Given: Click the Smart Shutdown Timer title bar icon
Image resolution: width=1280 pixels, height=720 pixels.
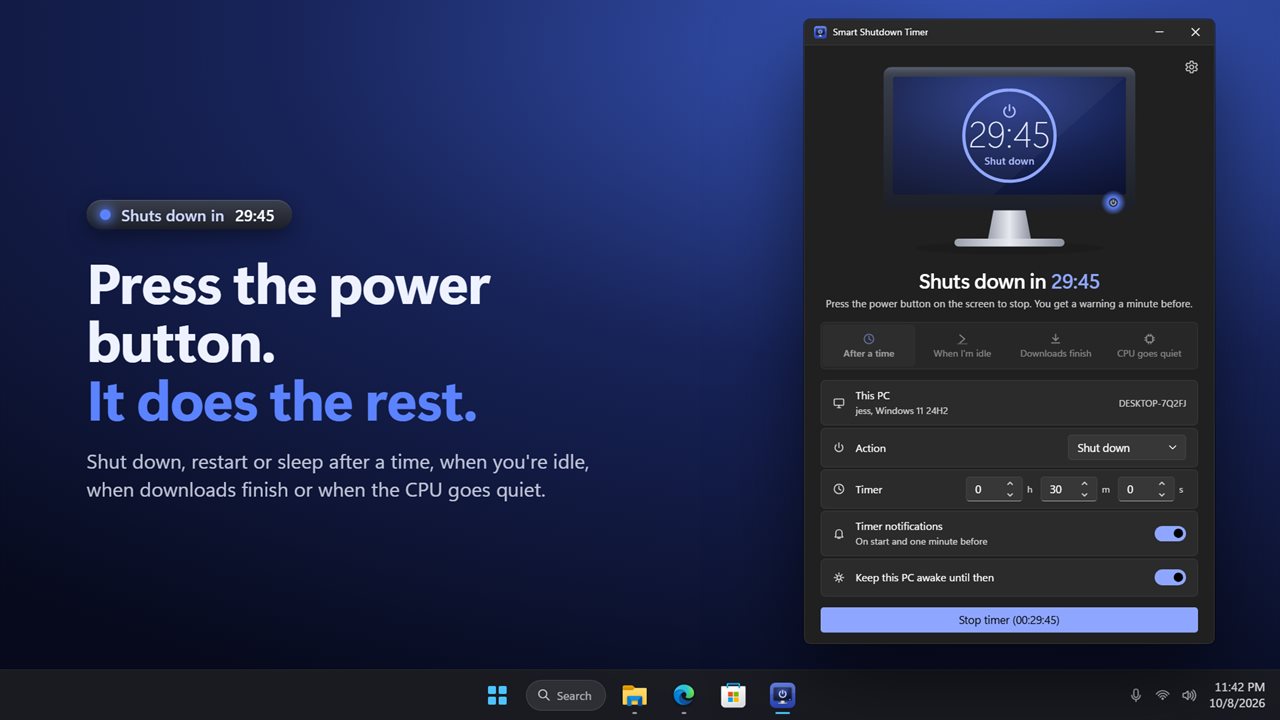Looking at the screenshot, I should [x=820, y=32].
